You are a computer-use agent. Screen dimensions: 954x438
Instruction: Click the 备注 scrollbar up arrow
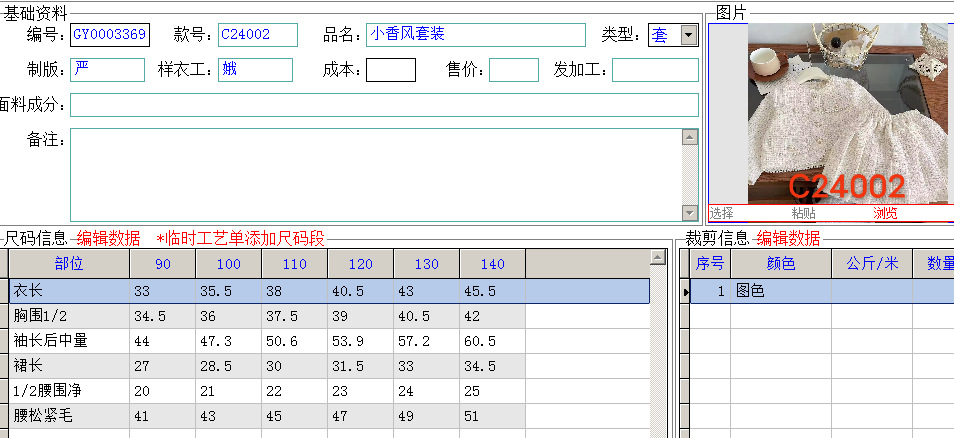(x=690, y=137)
